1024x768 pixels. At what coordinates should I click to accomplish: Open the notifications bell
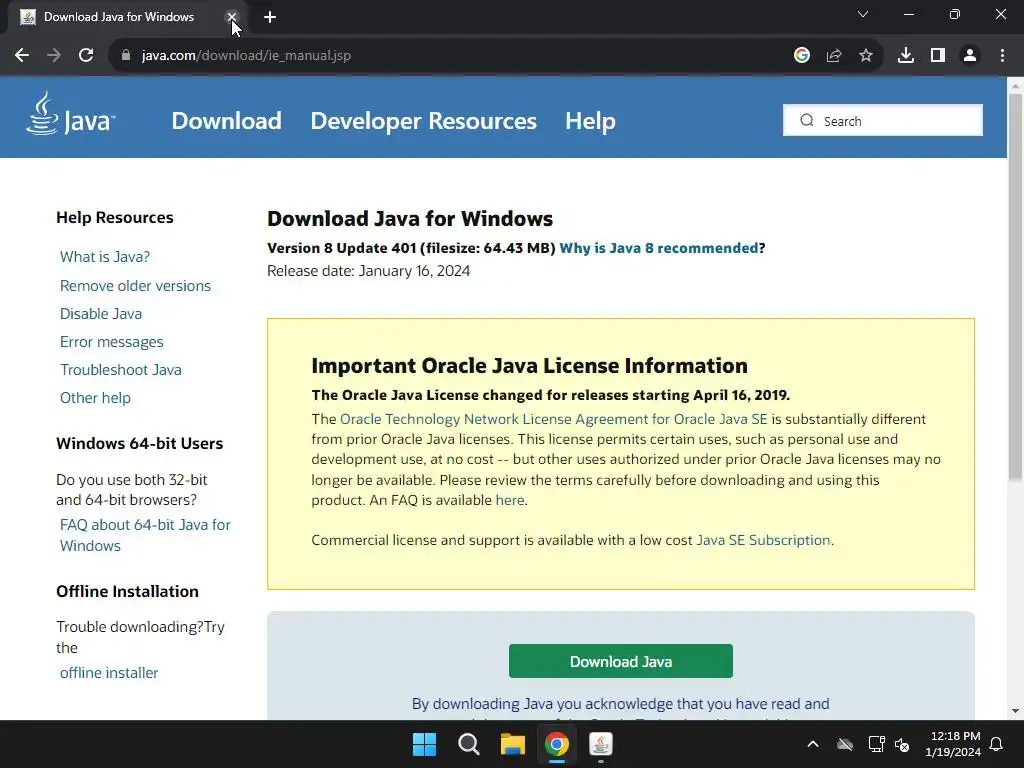pos(997,744)
